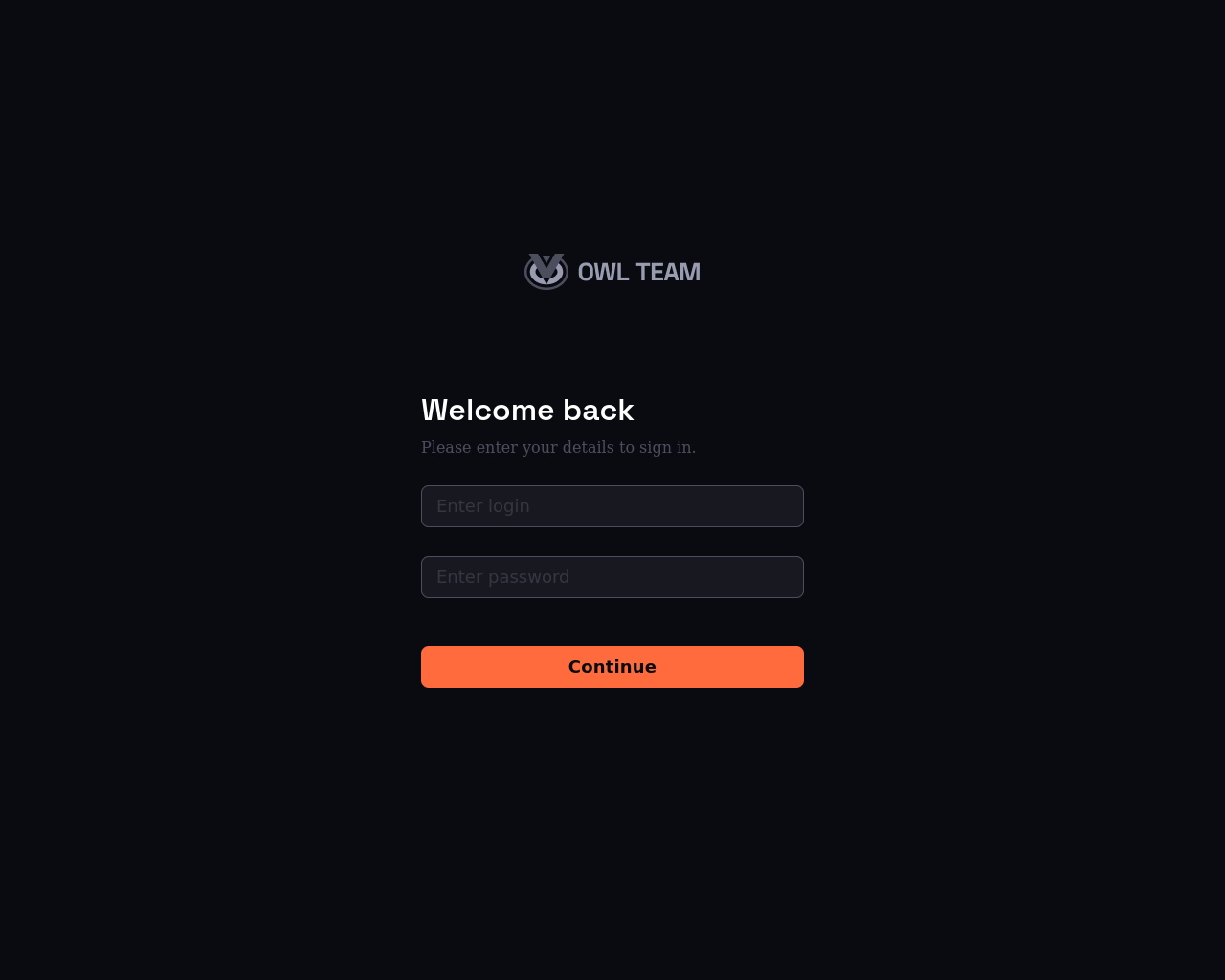
Task: Focus the Enter password input field
Action: 612,577
